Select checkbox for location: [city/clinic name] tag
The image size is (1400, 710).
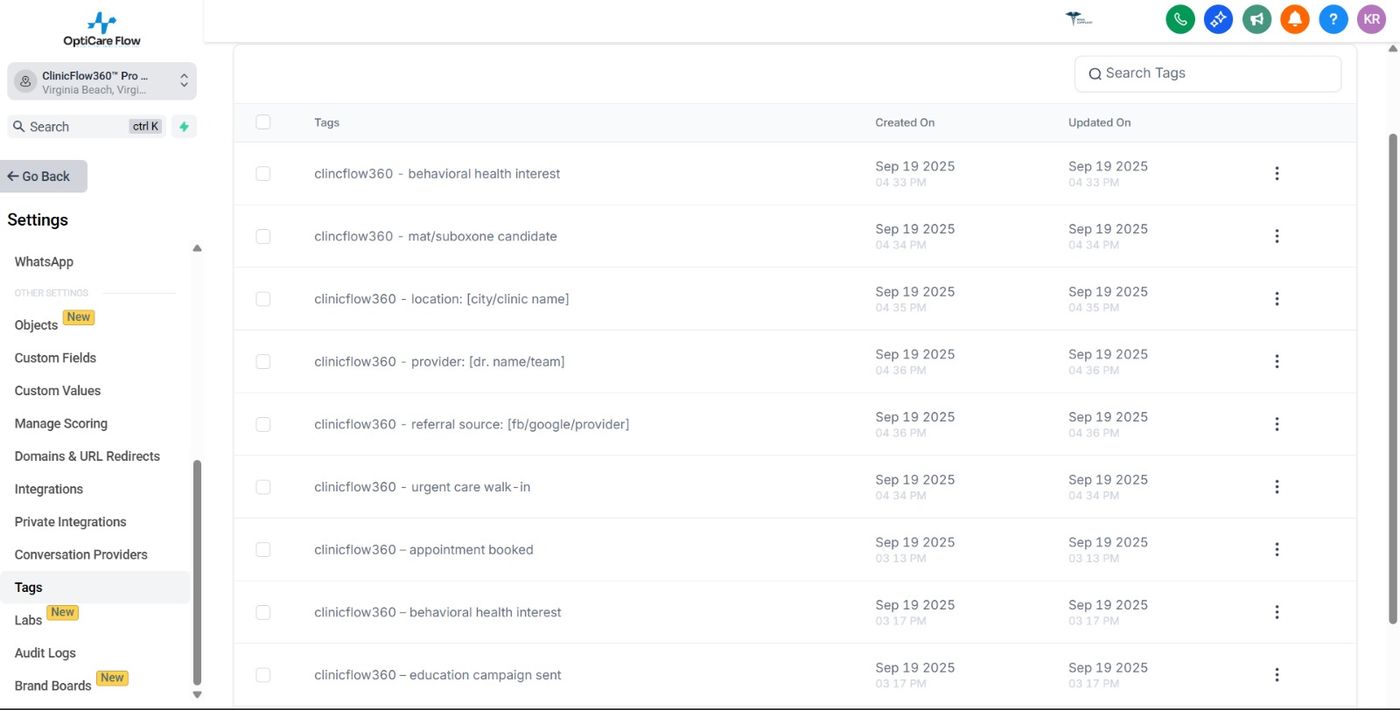[263, 299]
